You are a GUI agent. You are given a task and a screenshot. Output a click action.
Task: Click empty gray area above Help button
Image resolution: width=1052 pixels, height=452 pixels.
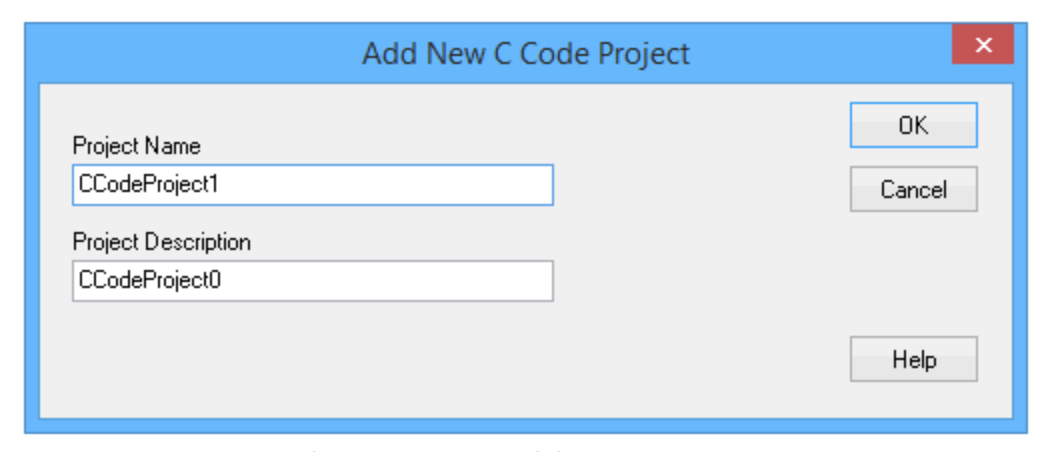[x=912, y=280]
